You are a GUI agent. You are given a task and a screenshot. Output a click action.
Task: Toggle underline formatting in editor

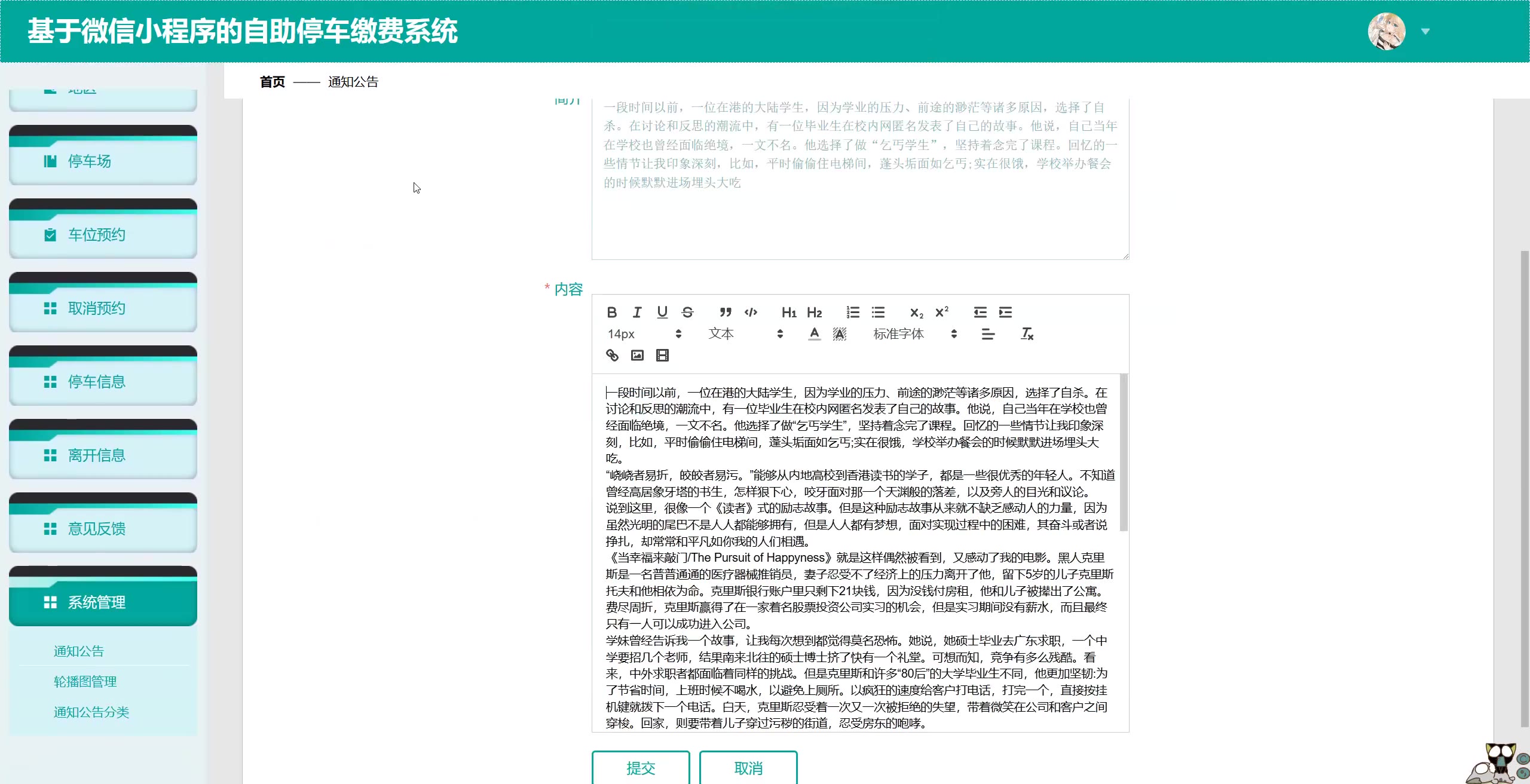[x=662, y=312]
